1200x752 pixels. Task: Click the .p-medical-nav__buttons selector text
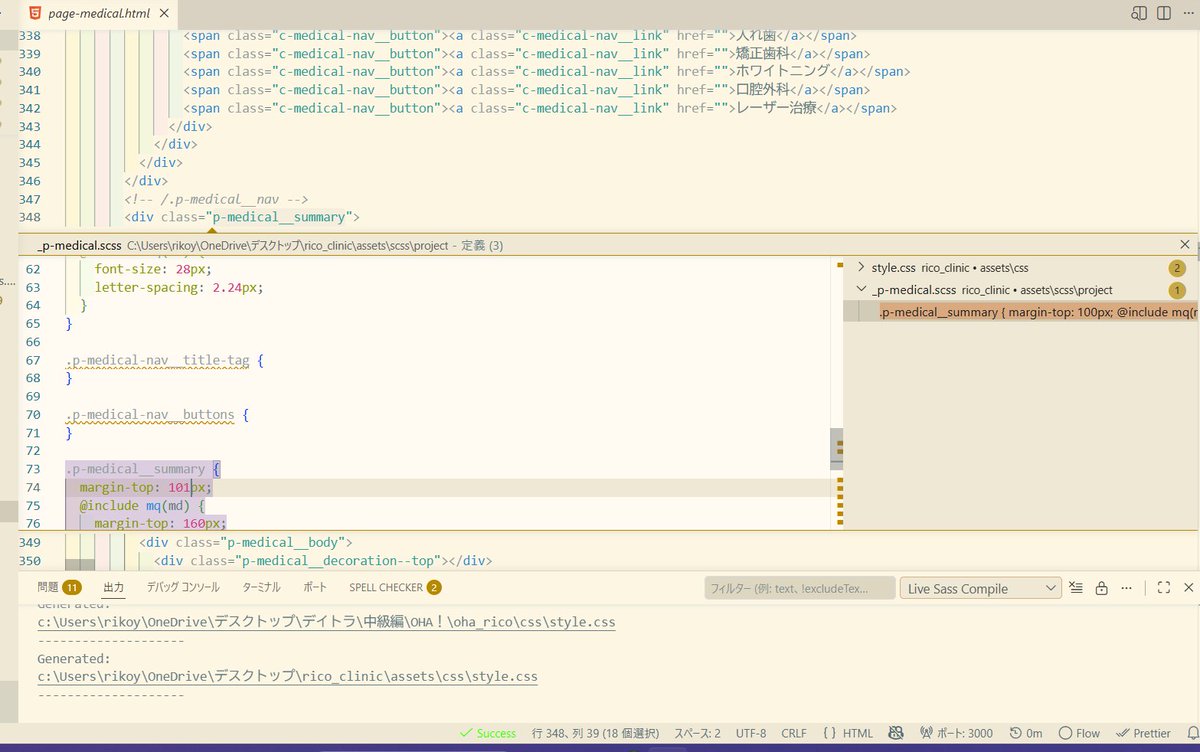[x=150, y=414]
